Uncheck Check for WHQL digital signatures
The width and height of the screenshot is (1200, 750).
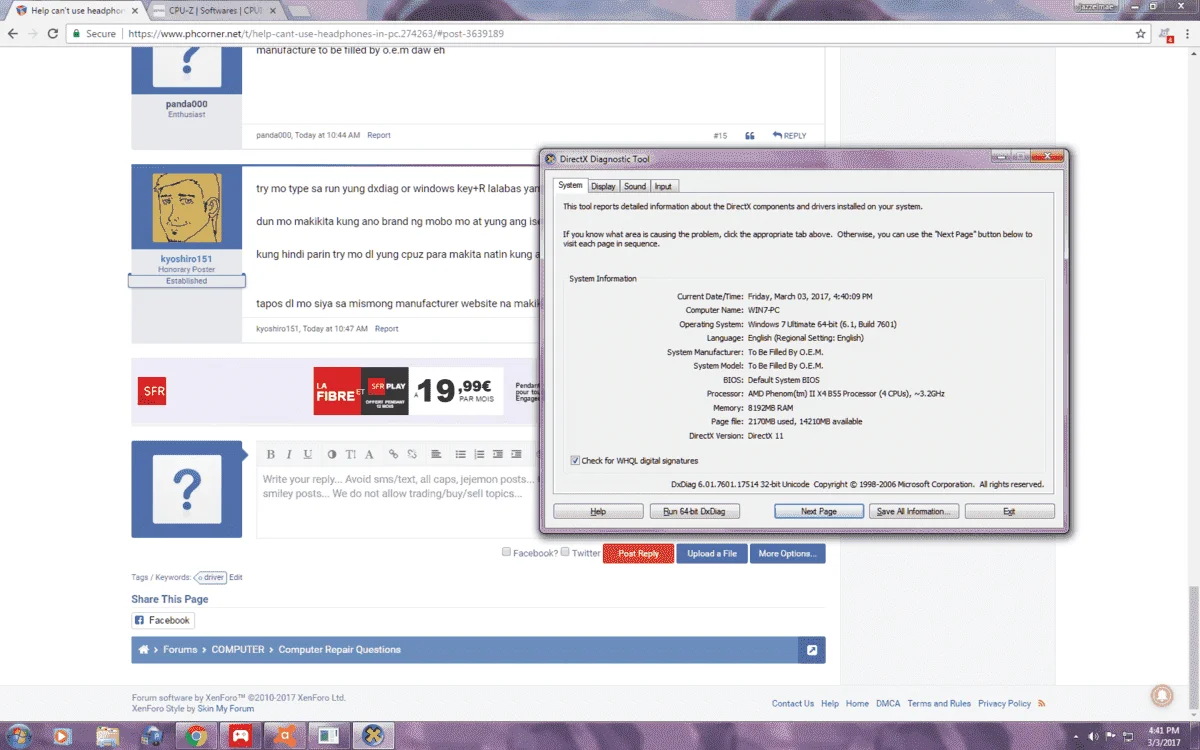click(x=575, y=461)
